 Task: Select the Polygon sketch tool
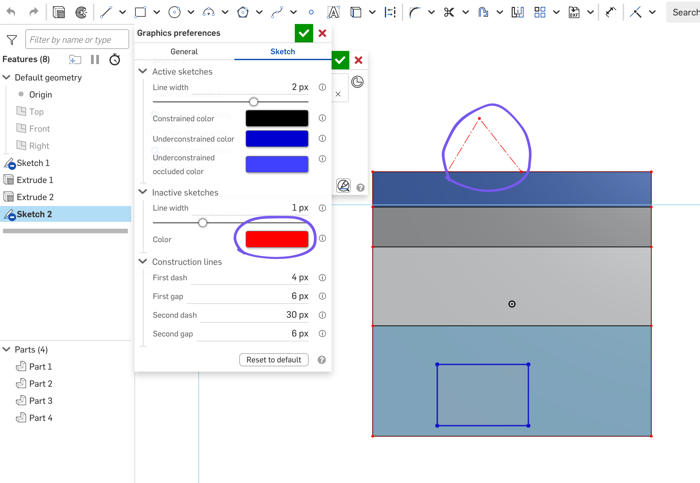pos(243,12)
